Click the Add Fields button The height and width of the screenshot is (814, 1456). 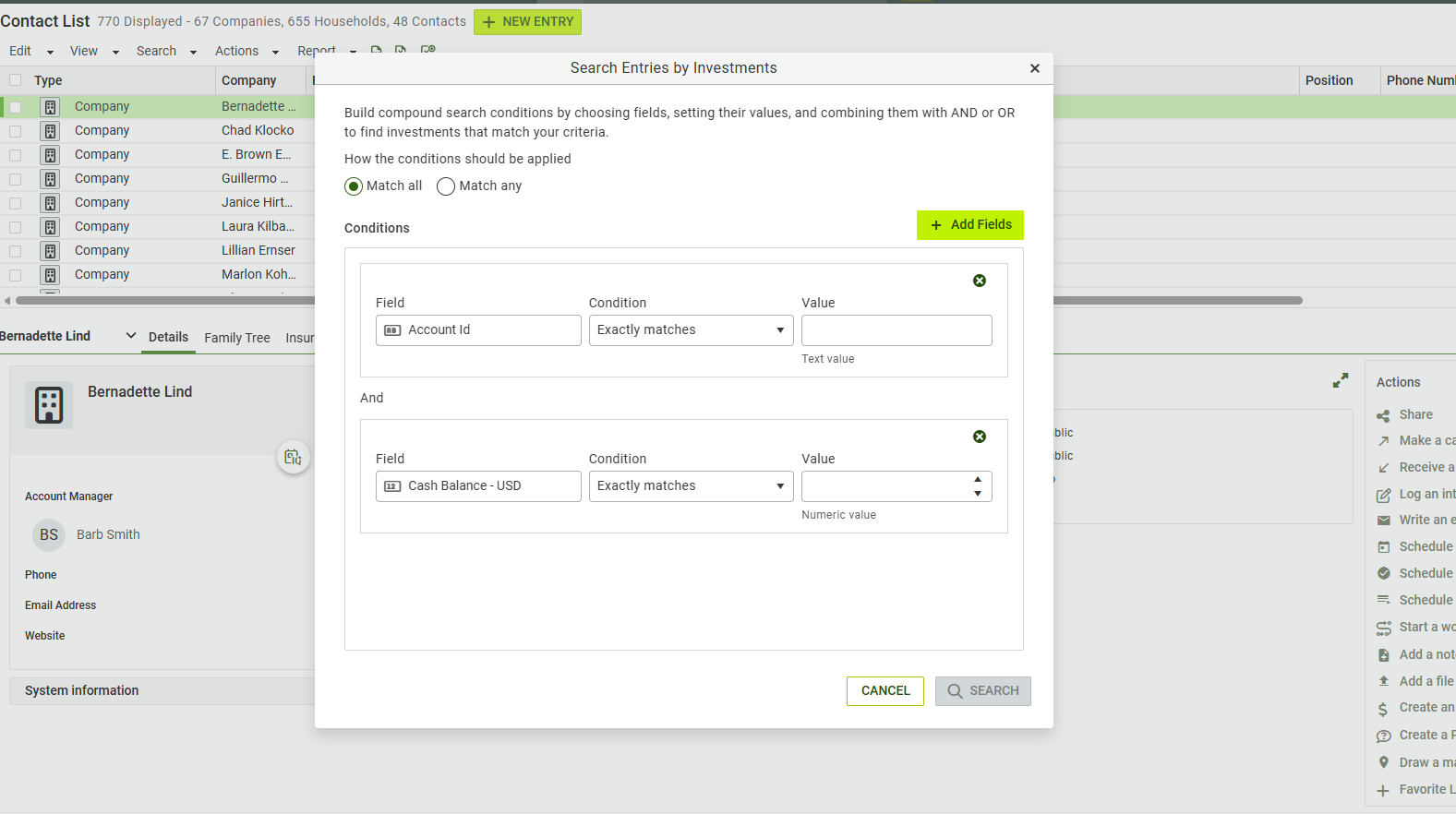tap(970, 225)
